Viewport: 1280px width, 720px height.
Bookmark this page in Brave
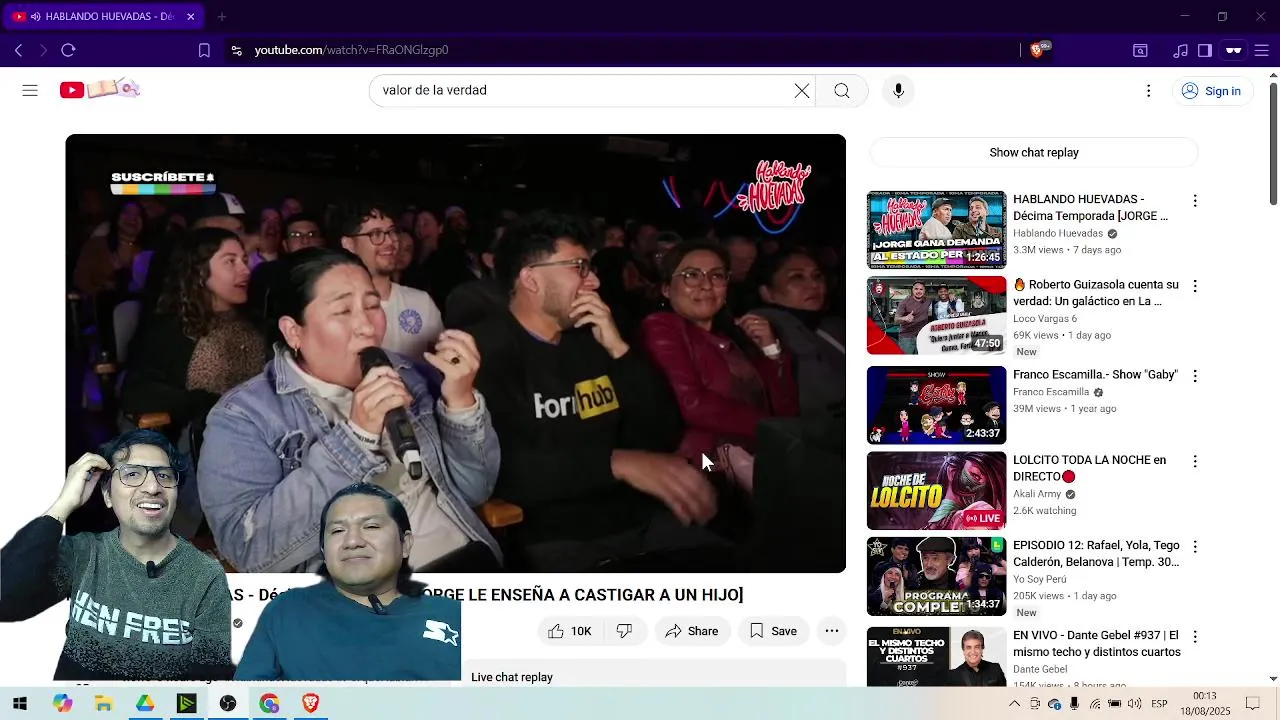[x=204, y=50]
